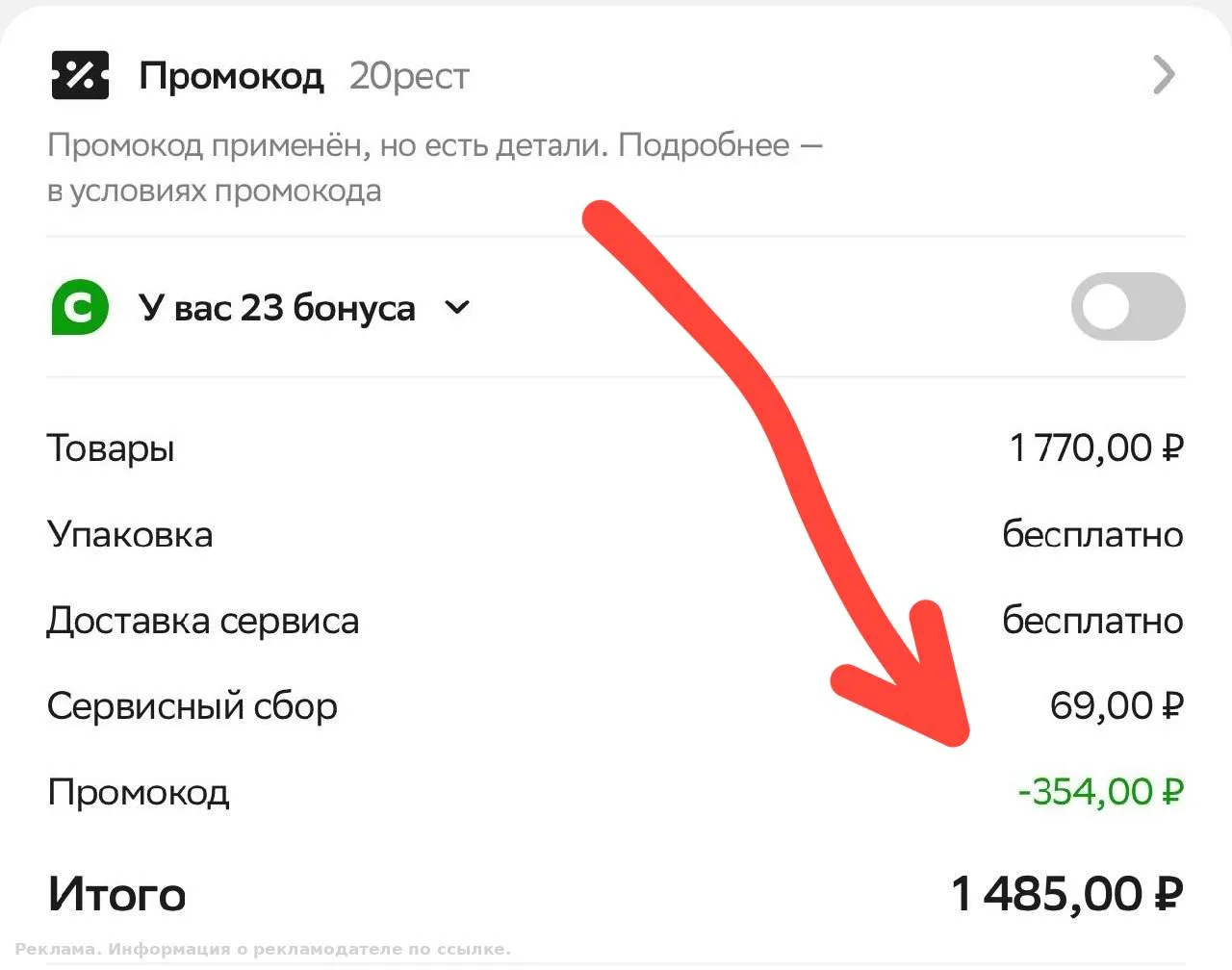This screenshot has width=1232, height=970.
Task: Tap the Доставка сервиса row label
Action: (x=203, y=621)
